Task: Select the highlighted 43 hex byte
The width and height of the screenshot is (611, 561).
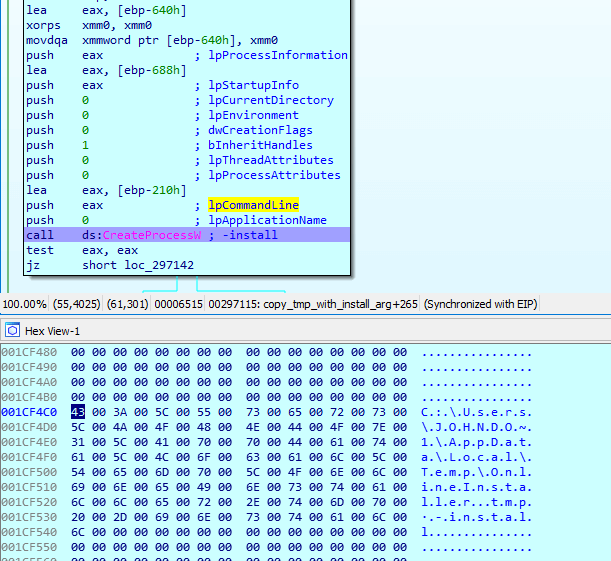Action: pyautogui.click(x=78, y=412)
